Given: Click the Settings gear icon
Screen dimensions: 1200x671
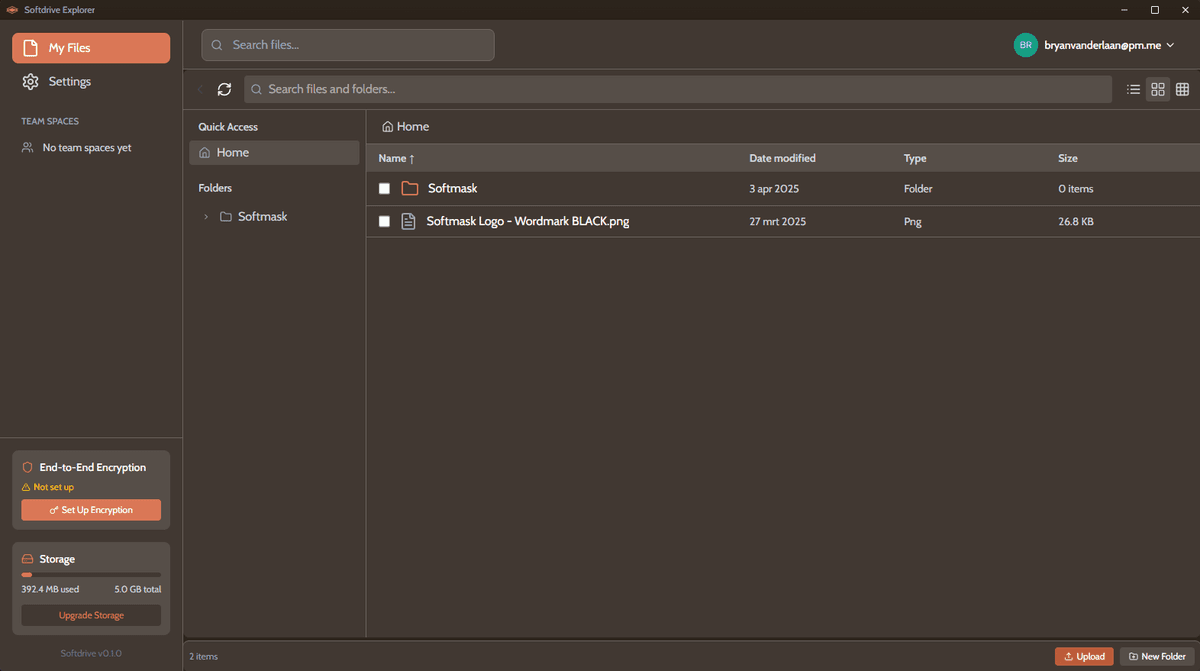Looking at the screenshot, I should pos(31,82).
